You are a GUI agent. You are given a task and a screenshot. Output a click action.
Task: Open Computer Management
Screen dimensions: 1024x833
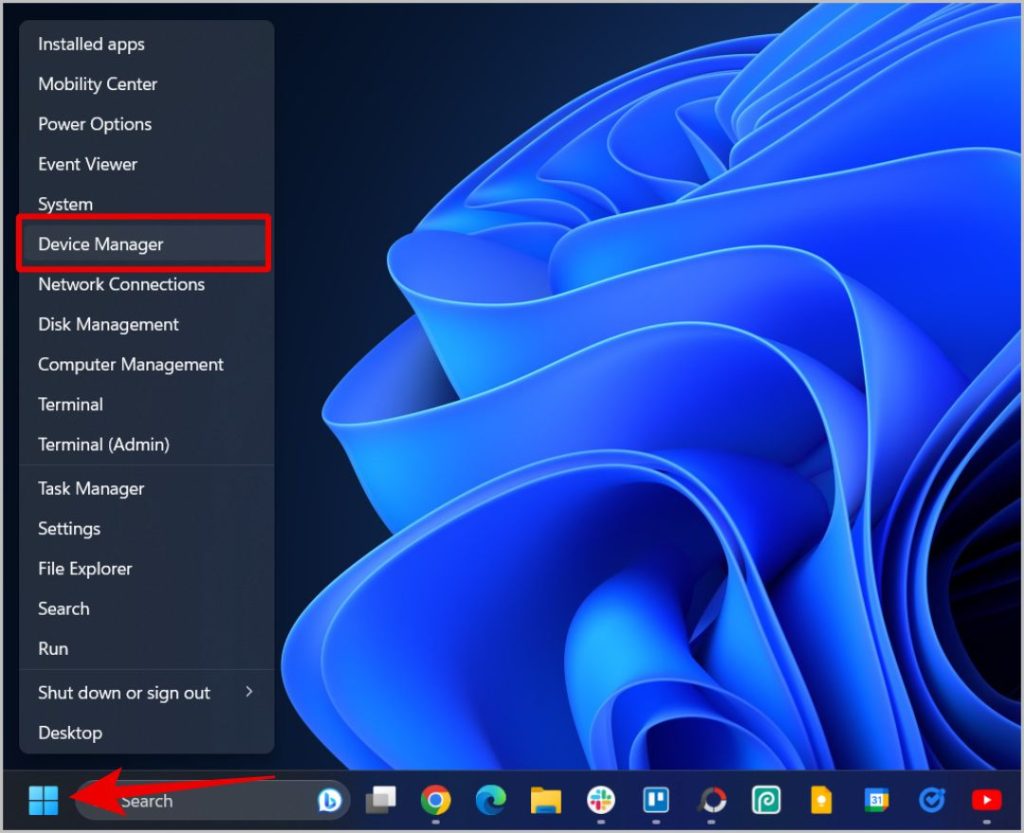point(147,364)
